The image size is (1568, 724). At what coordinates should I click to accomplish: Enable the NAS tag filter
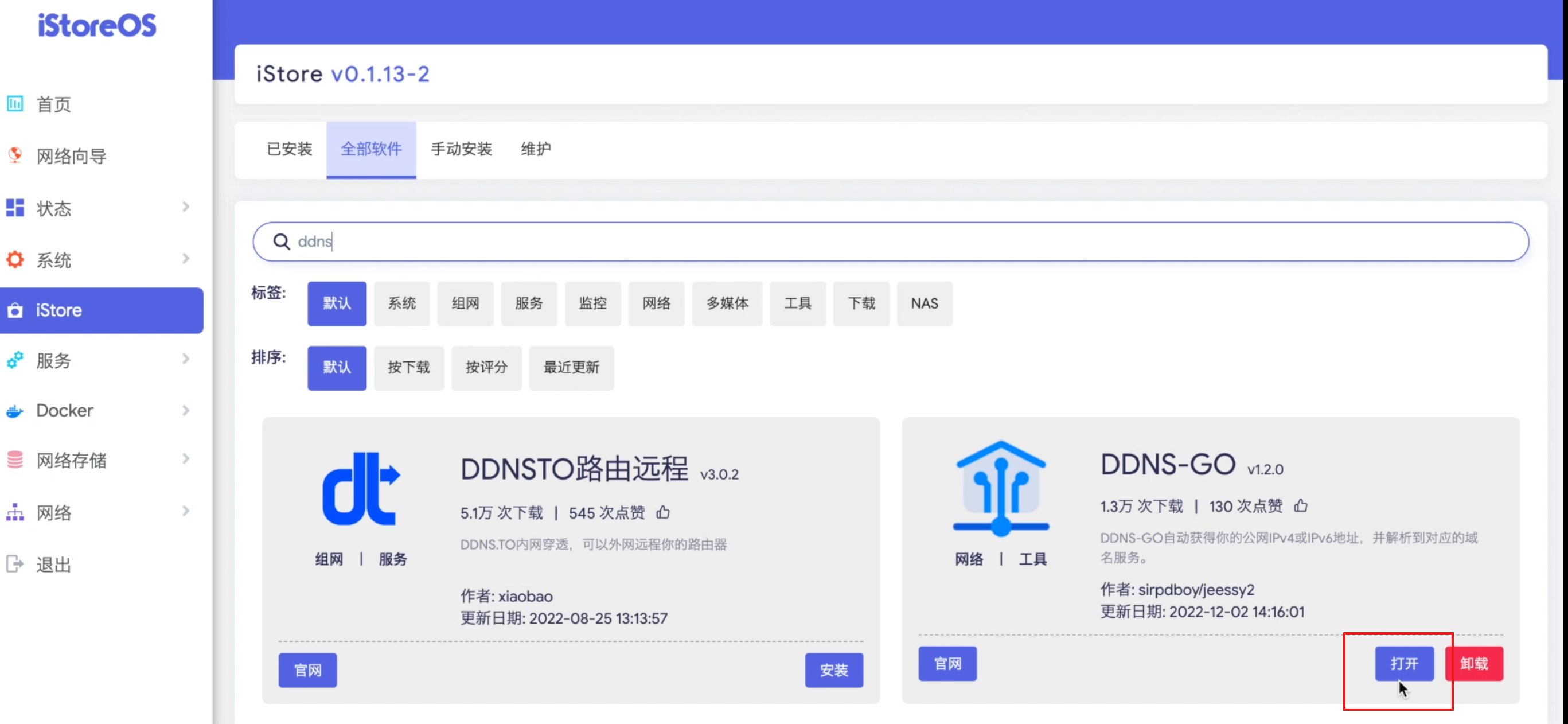pos(924,303)
